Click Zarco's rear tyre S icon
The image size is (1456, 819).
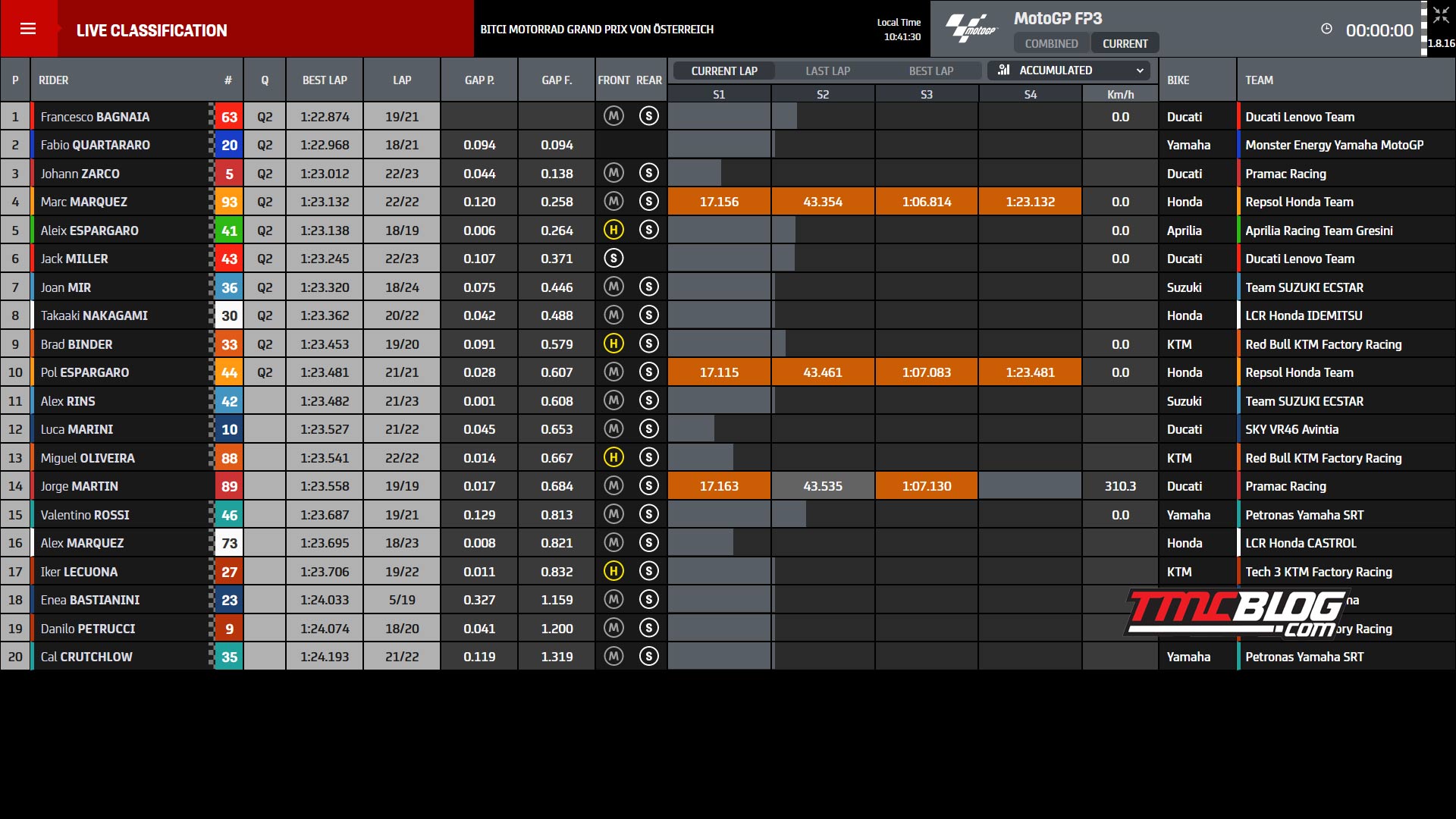pyautogui.click(x=648, y=173)
